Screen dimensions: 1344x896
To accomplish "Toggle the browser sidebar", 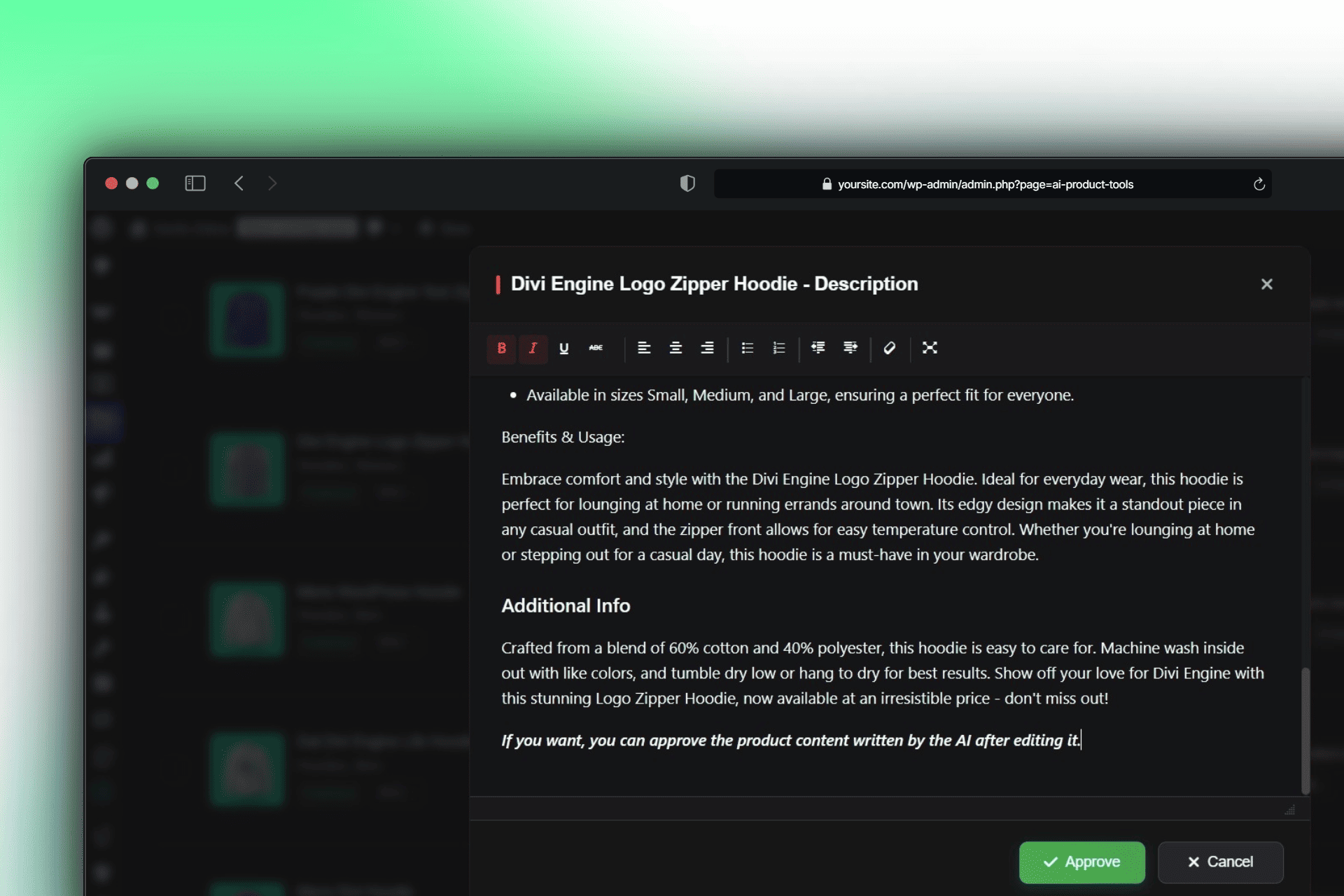I will [195, 183].
